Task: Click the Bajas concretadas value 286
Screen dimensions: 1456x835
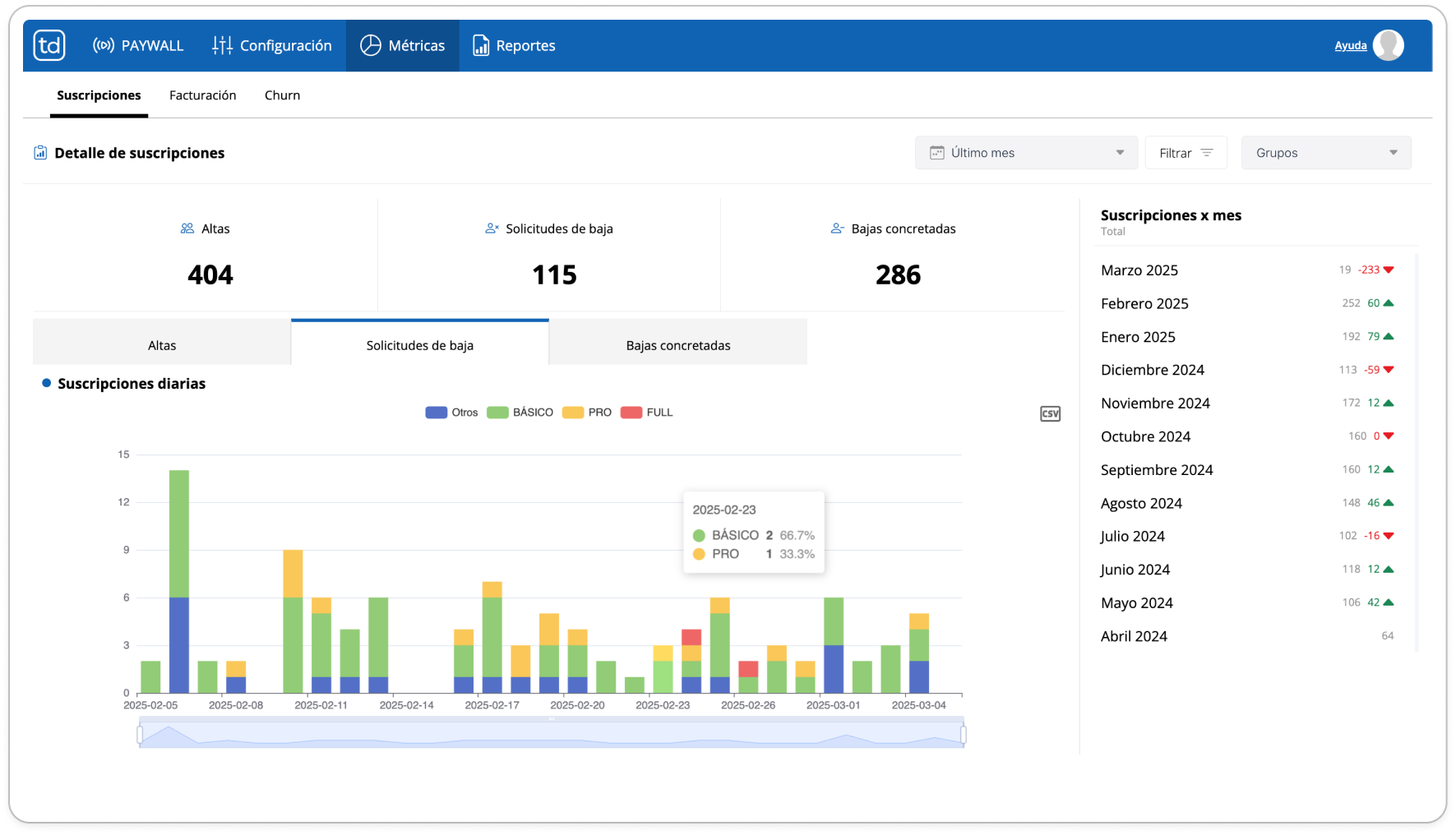Action: (x=898, y=274)
